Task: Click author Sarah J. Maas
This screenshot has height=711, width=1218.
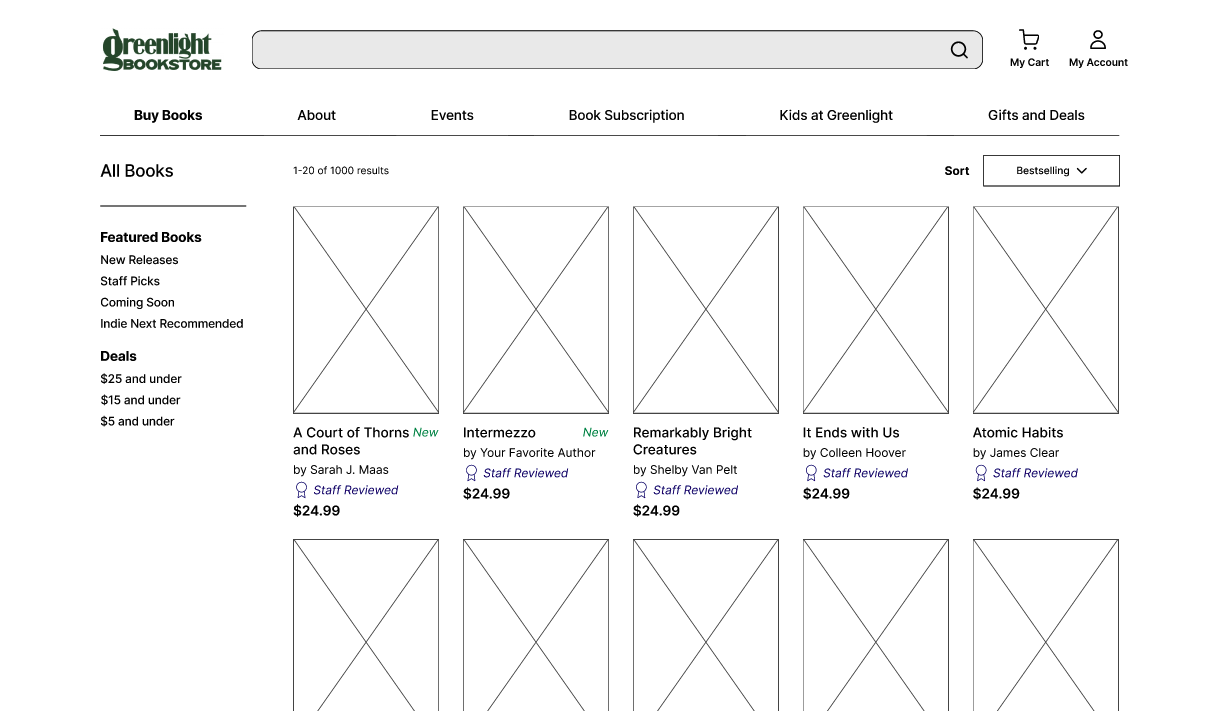Action: point(341,470)
